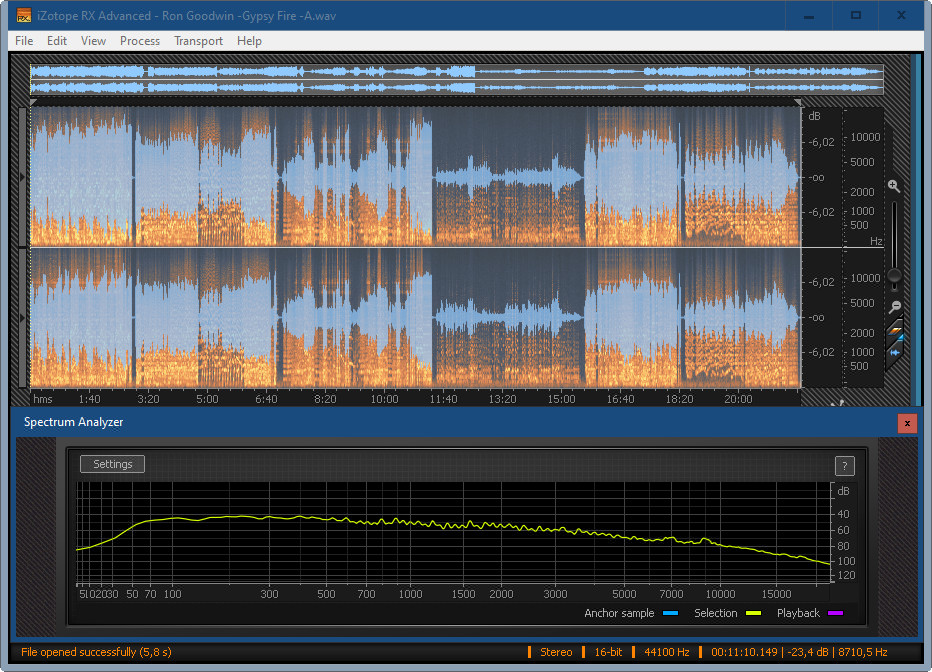Click the vertical zoom slider knob
The height and width of the screenshot is (672, 932).
point(894,276)
